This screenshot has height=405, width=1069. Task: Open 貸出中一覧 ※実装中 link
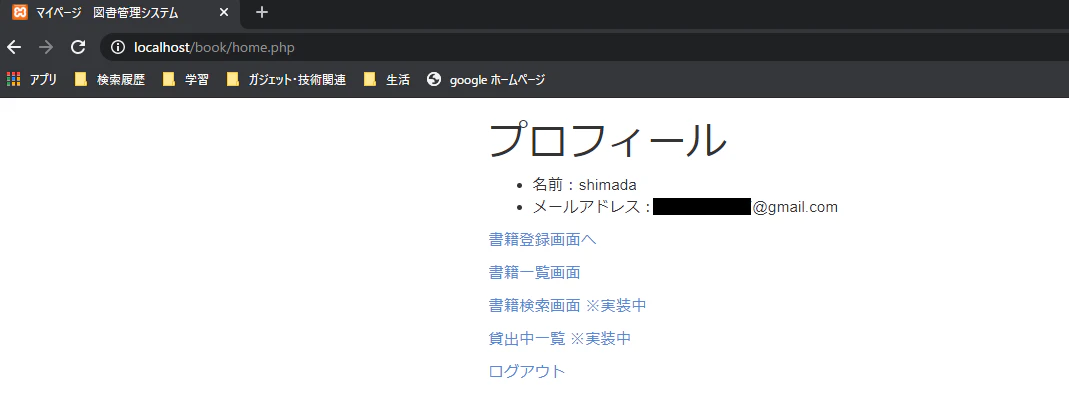pos(560,338)
